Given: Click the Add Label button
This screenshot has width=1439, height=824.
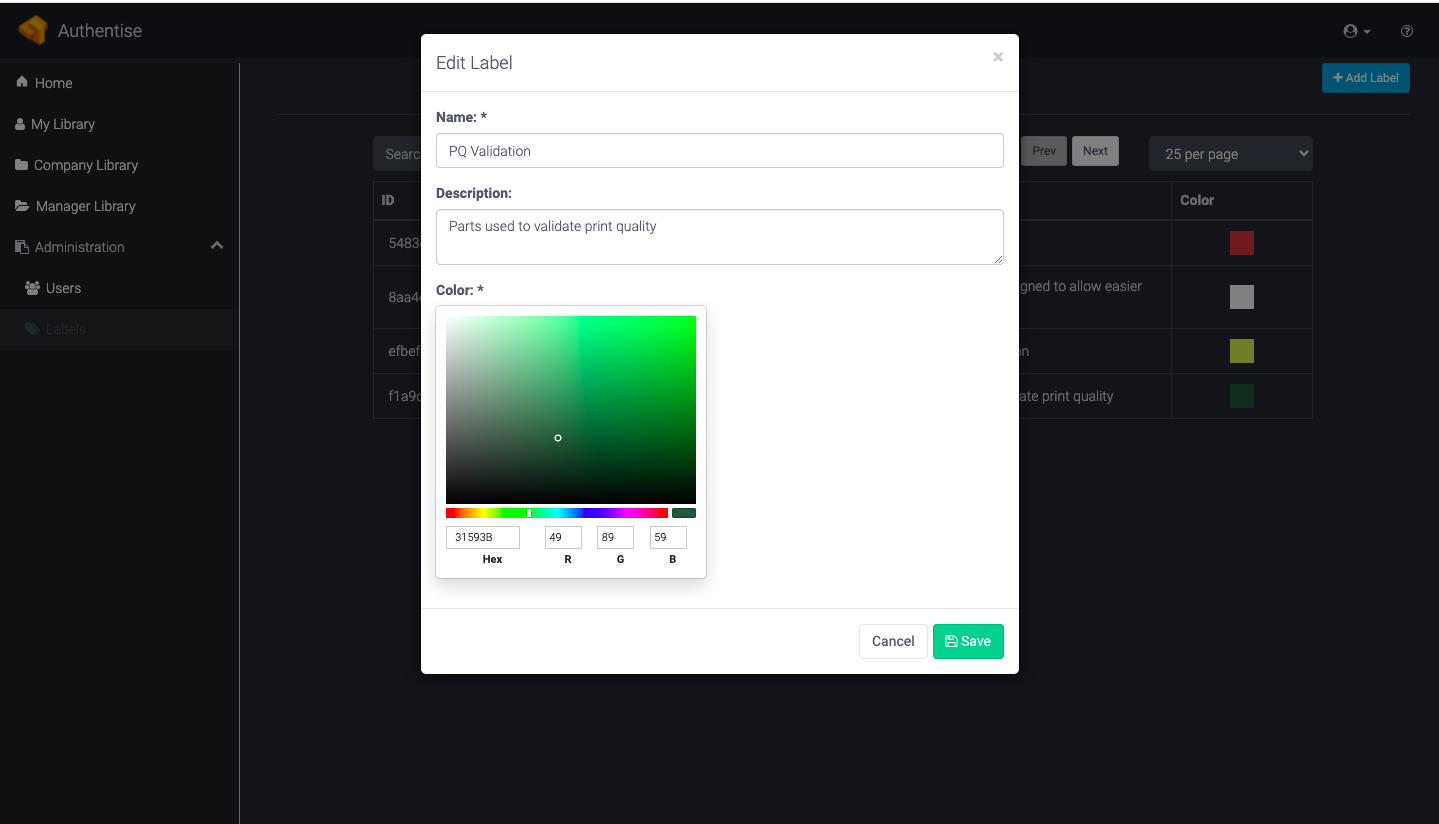Looking at the screenshot, I should [x=1365, y=78].
